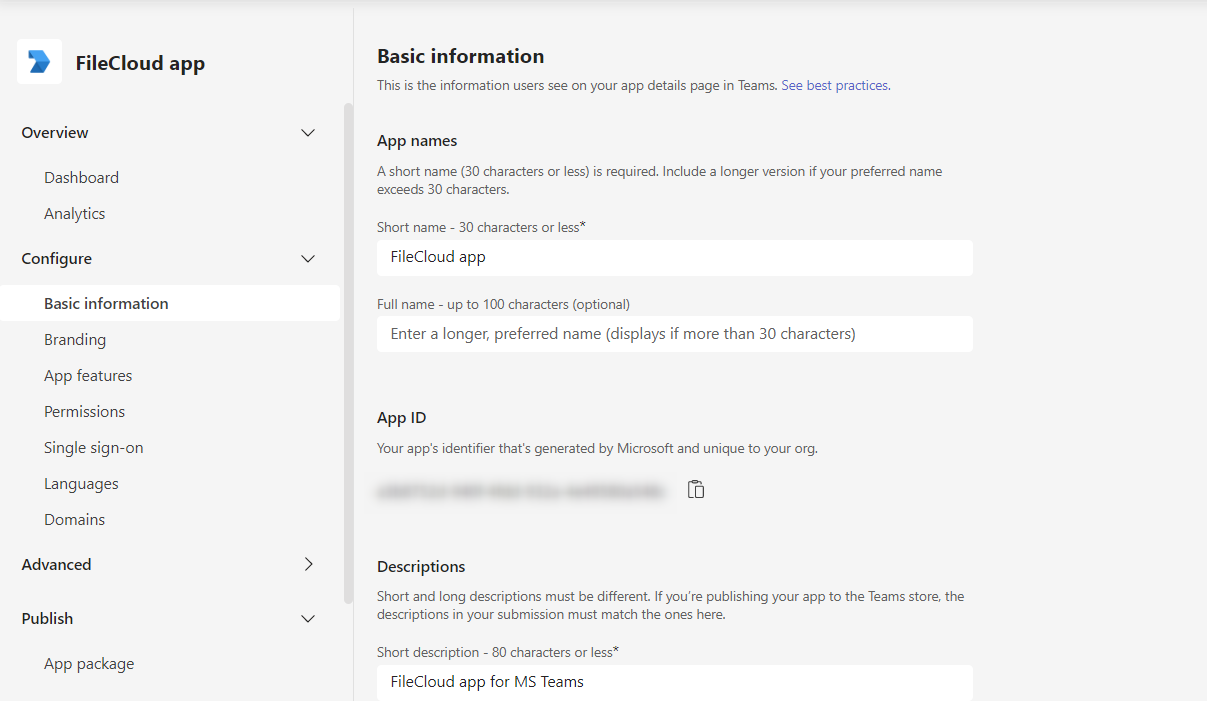The width and height of the screenshot is (1207, 701).
Task: Open the Domains page
Action: tap(74, 520)
